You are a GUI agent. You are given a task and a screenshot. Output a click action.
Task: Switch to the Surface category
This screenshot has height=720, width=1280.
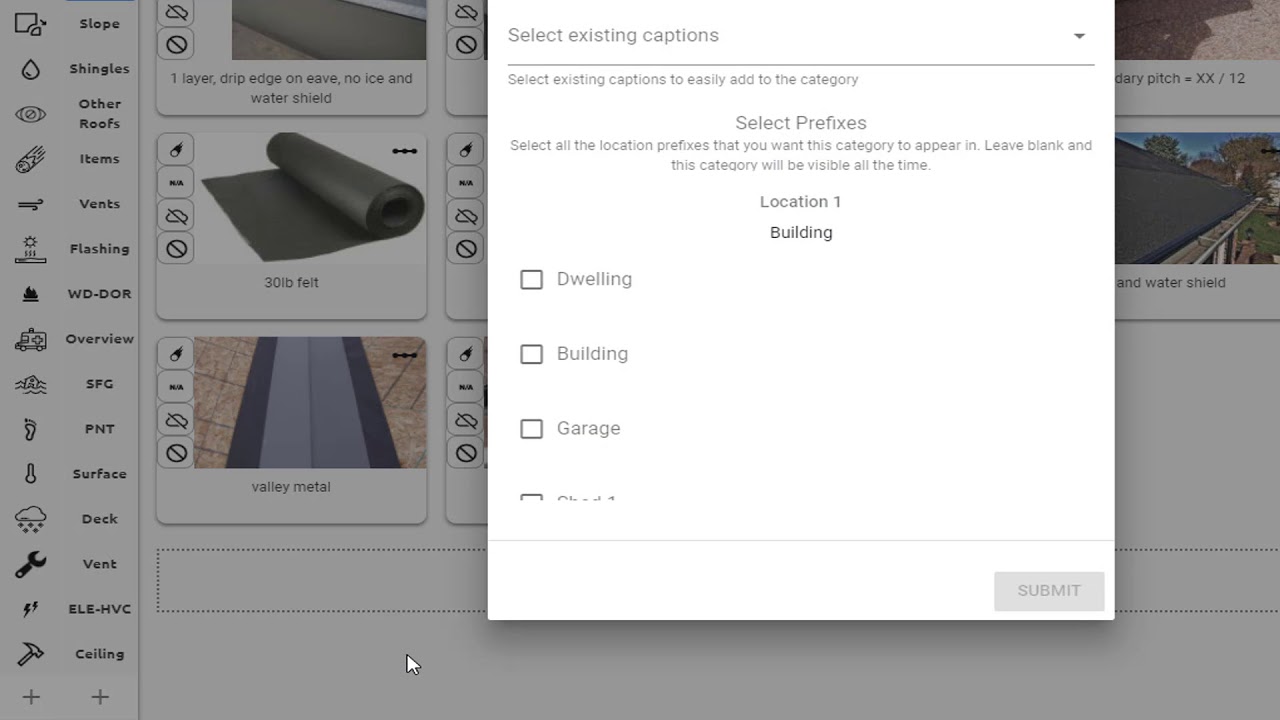pyautogui.click(x=99, y=474)
